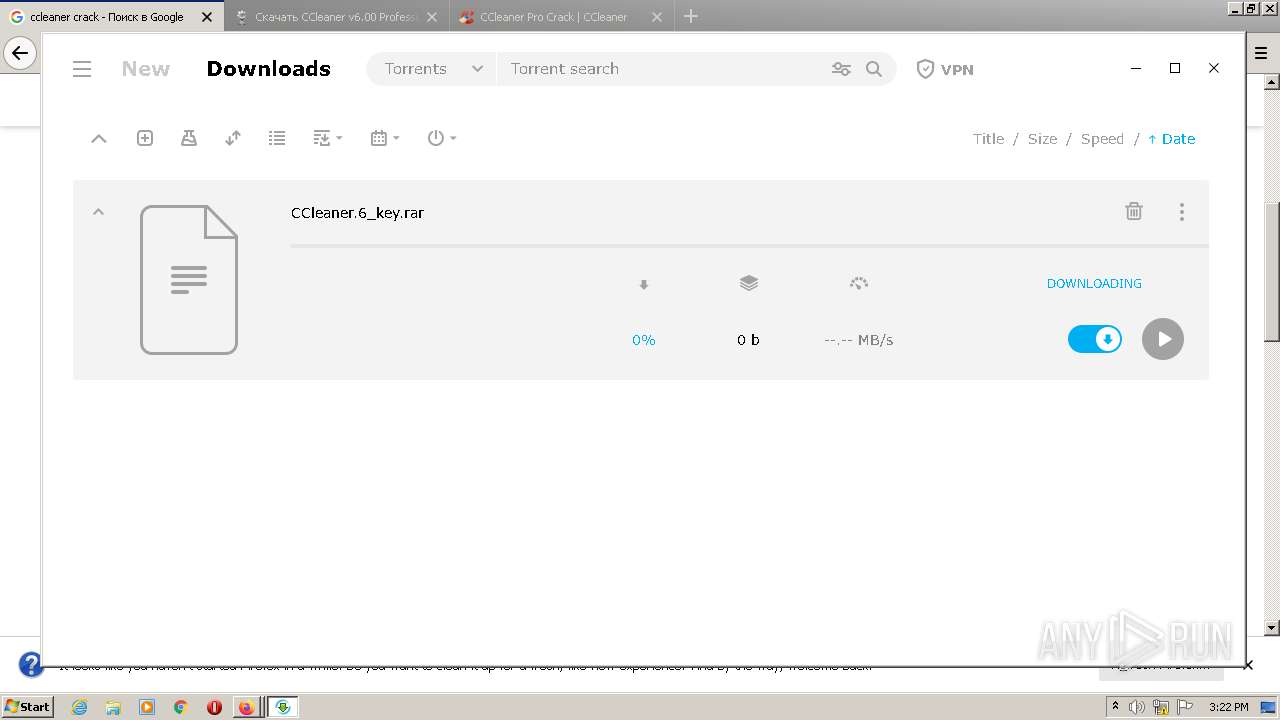
Task: Click the file size layers icon
Action: (x=749, y=283)
